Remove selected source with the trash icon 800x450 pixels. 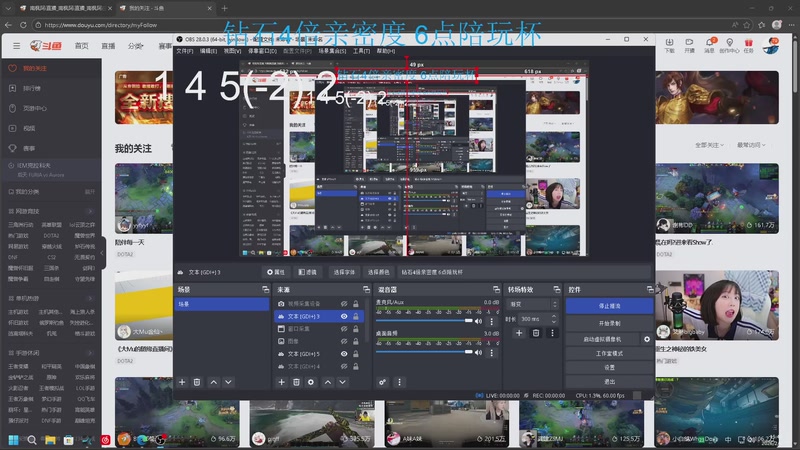click(x=296, y=382)
